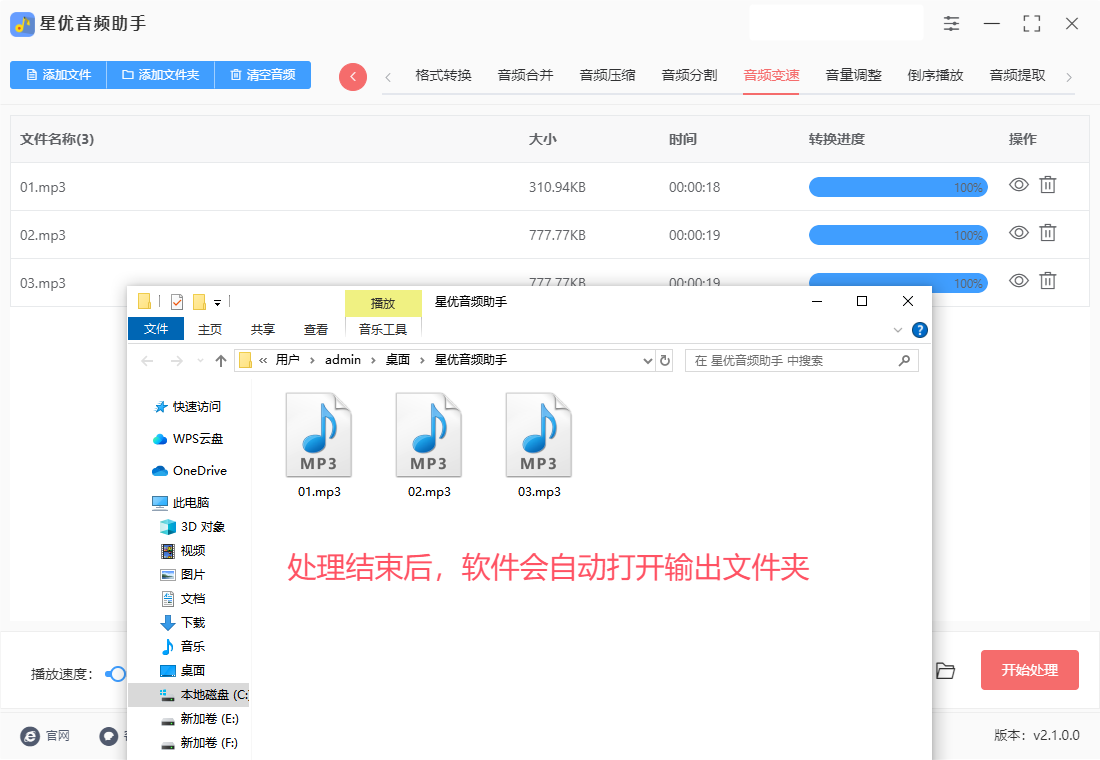Switch to the 音频合并 tab
Image resolution: width=1100 pixels, height=760 pixels.
[525, 75]
